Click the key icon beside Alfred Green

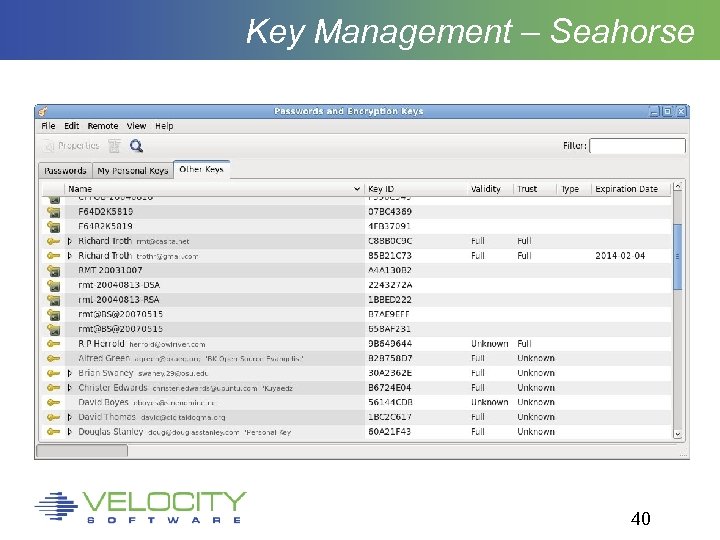[53, 358]
